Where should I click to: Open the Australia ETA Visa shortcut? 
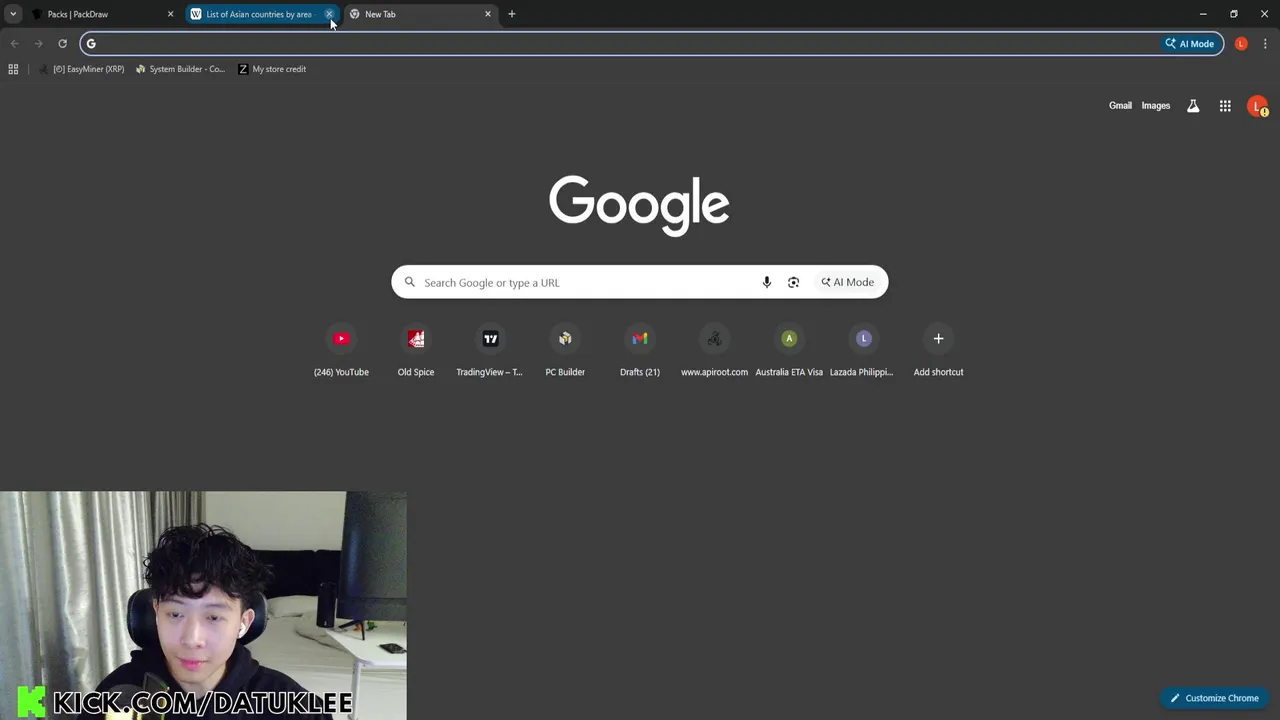pos(789,351)
